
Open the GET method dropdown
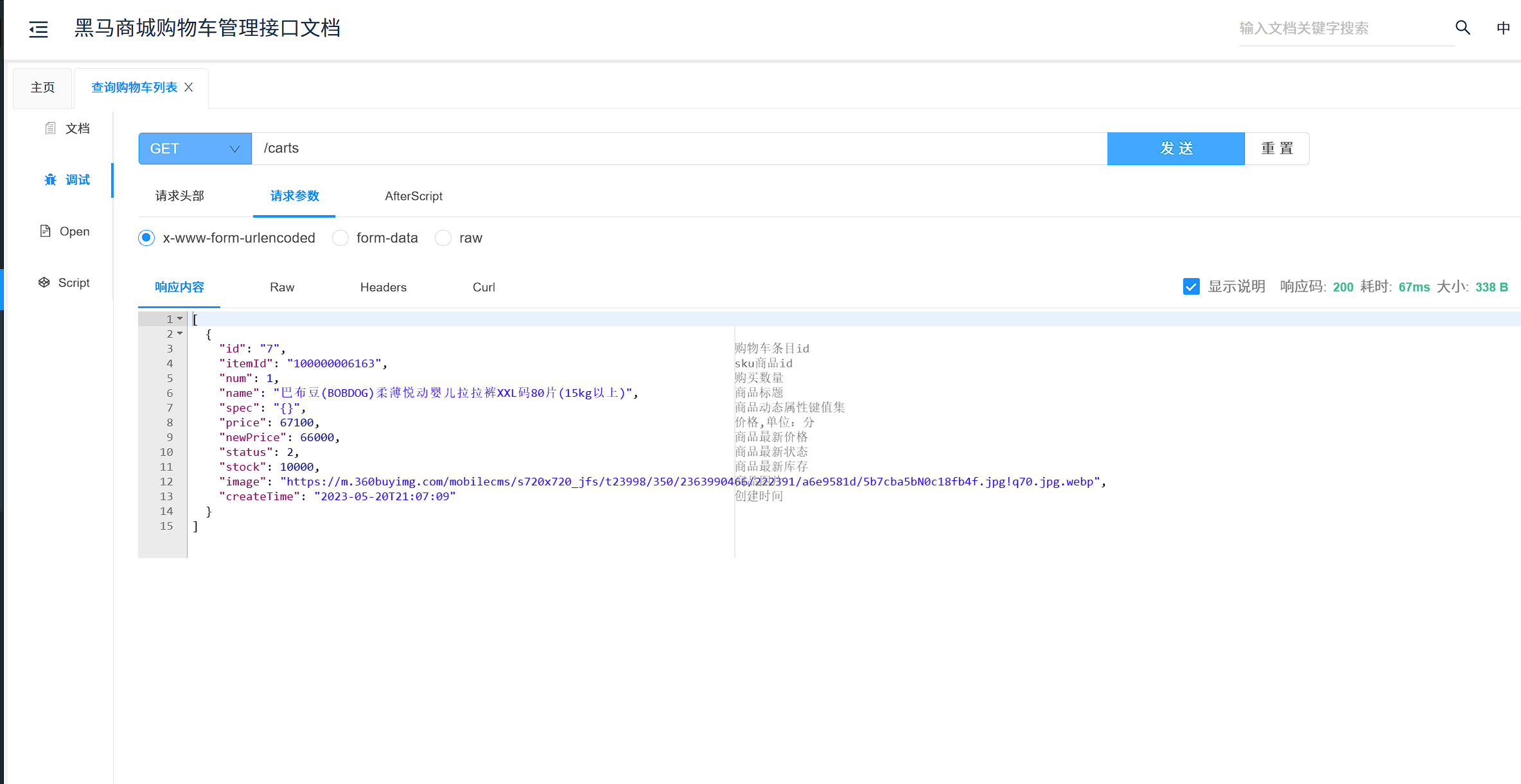click(x=195, y=149)
